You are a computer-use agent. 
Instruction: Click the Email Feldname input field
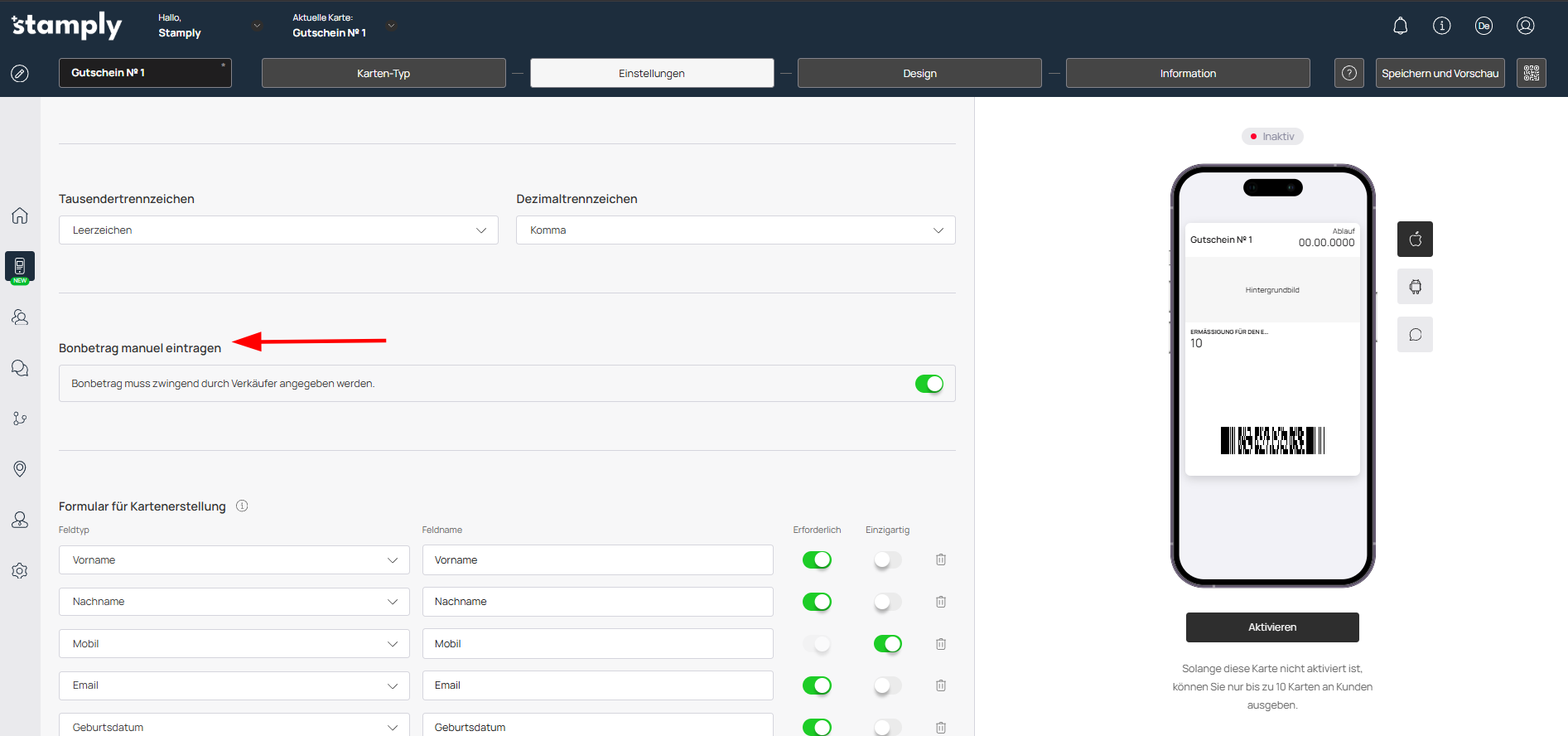coord(597,685)
